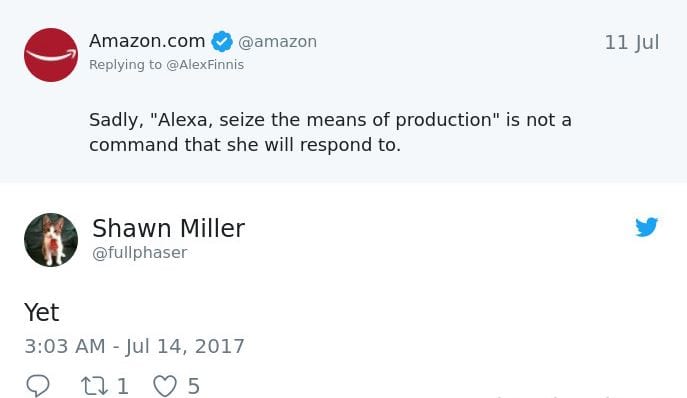Select the Amazon tweet text about Alexa

[x=330, y=132]
